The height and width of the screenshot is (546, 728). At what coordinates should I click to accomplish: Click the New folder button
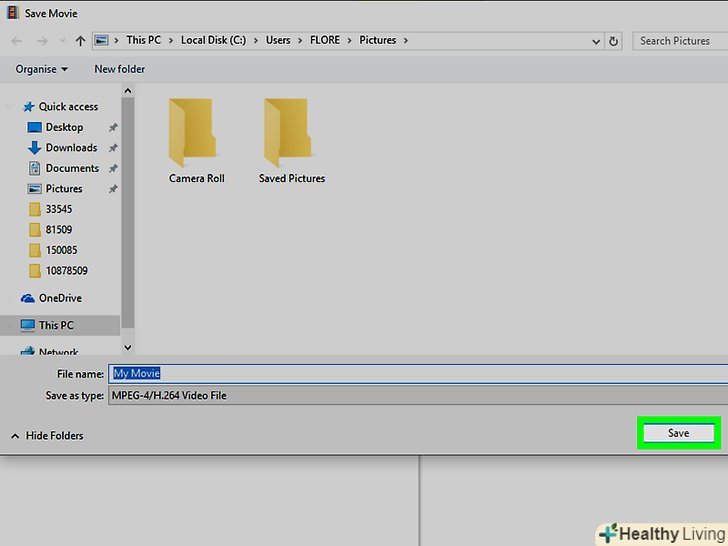coord(119,69)
